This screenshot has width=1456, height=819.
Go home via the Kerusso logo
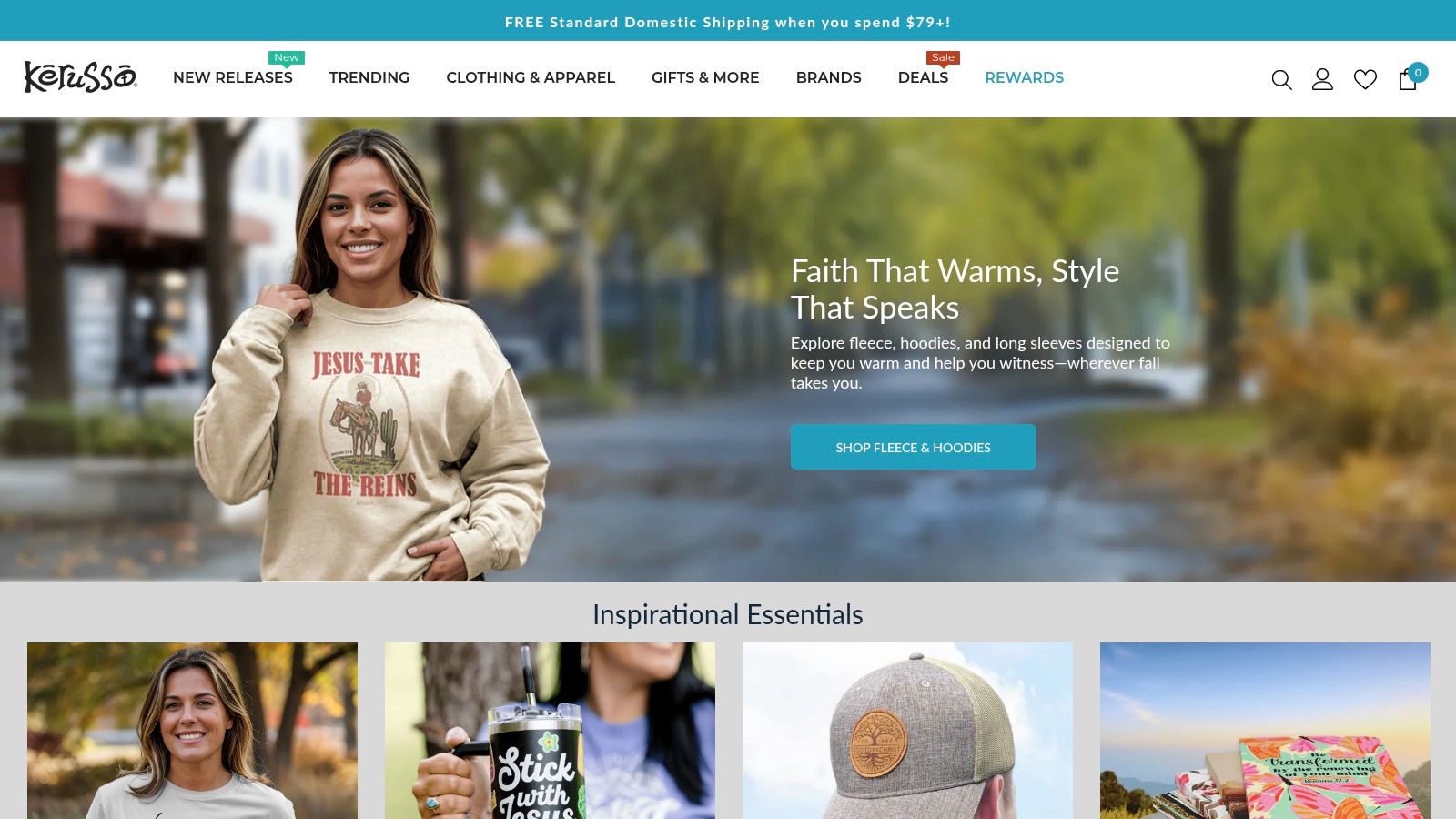pyautogui.click(x=80, y=77)
